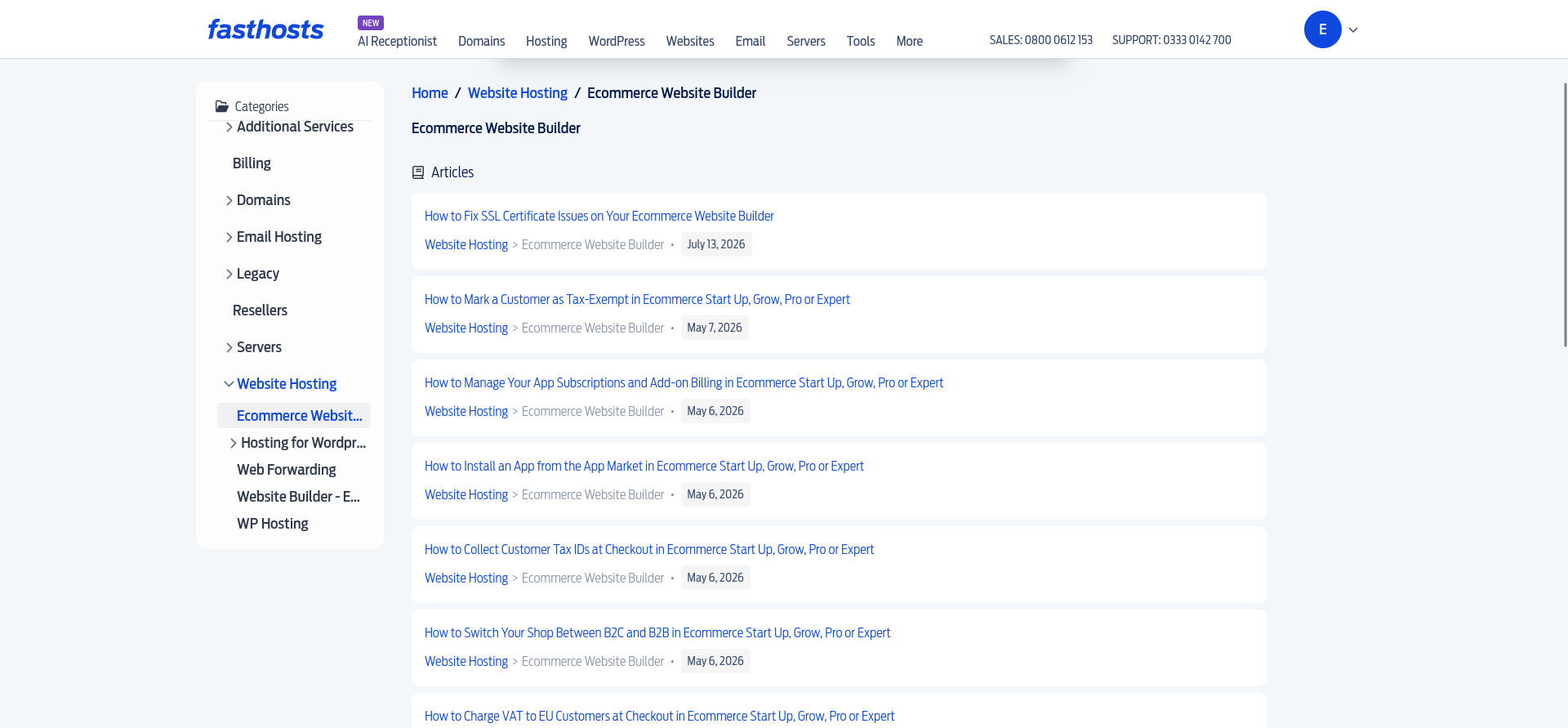
Task: Open Install an App from App Market article
Action: 644,466
